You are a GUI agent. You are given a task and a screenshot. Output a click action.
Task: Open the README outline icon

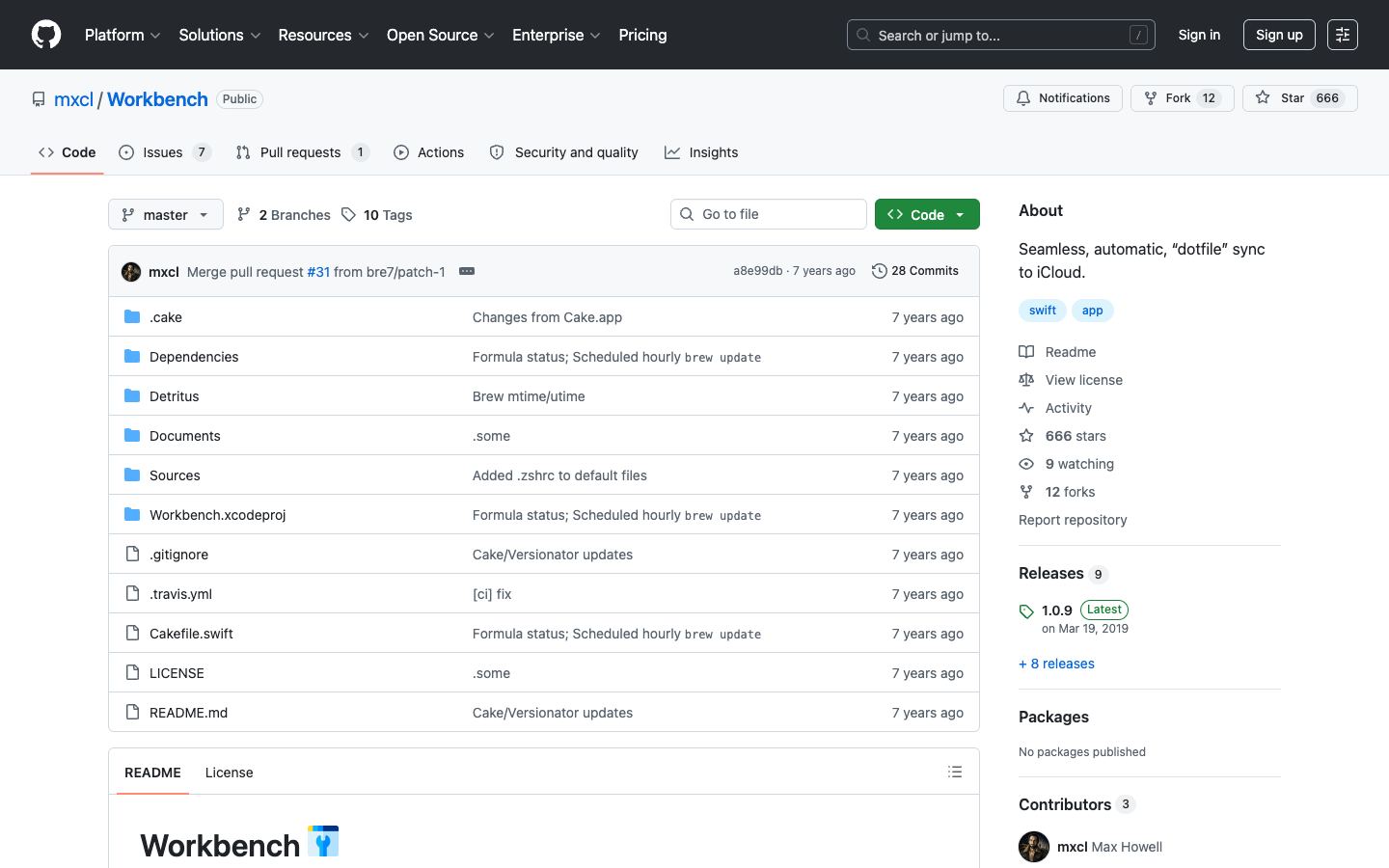[x=955, y=772]
